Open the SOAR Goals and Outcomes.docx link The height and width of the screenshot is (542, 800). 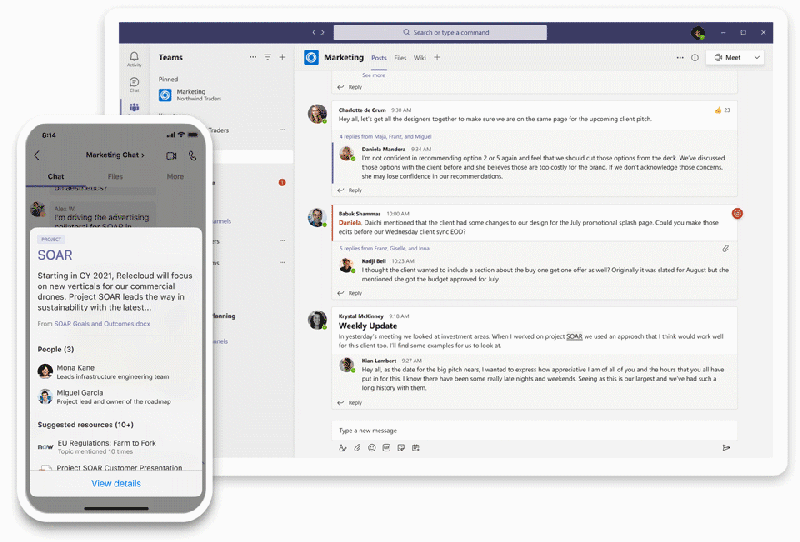tap(95, 323)
